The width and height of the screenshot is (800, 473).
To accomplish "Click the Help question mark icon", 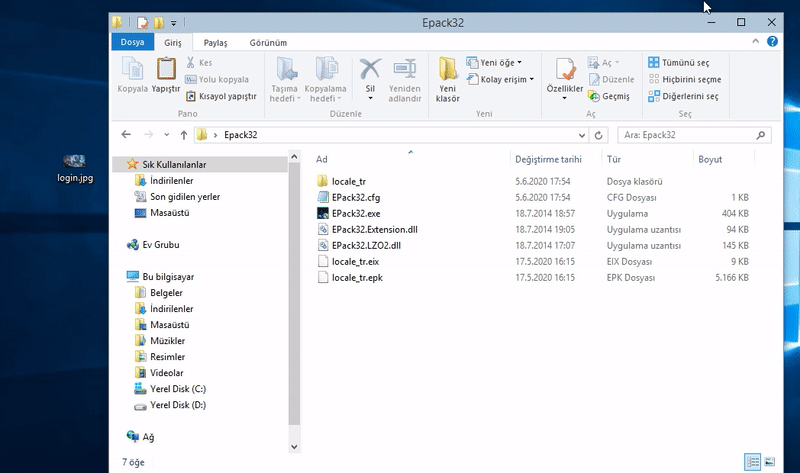I will click(x=772, y=41).
